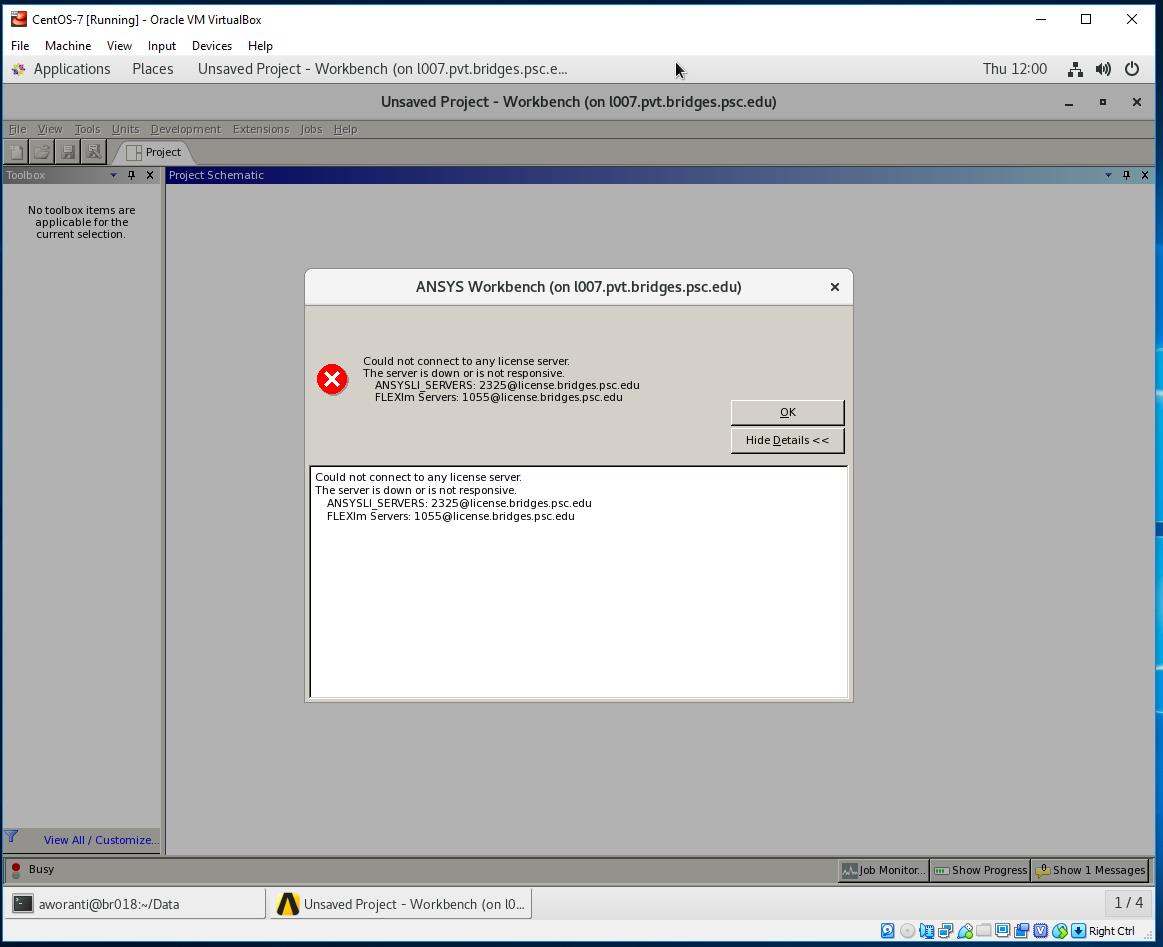Close the Project Schematic panel
The height and width of the screenshot is (947, 1163).
1144,175
